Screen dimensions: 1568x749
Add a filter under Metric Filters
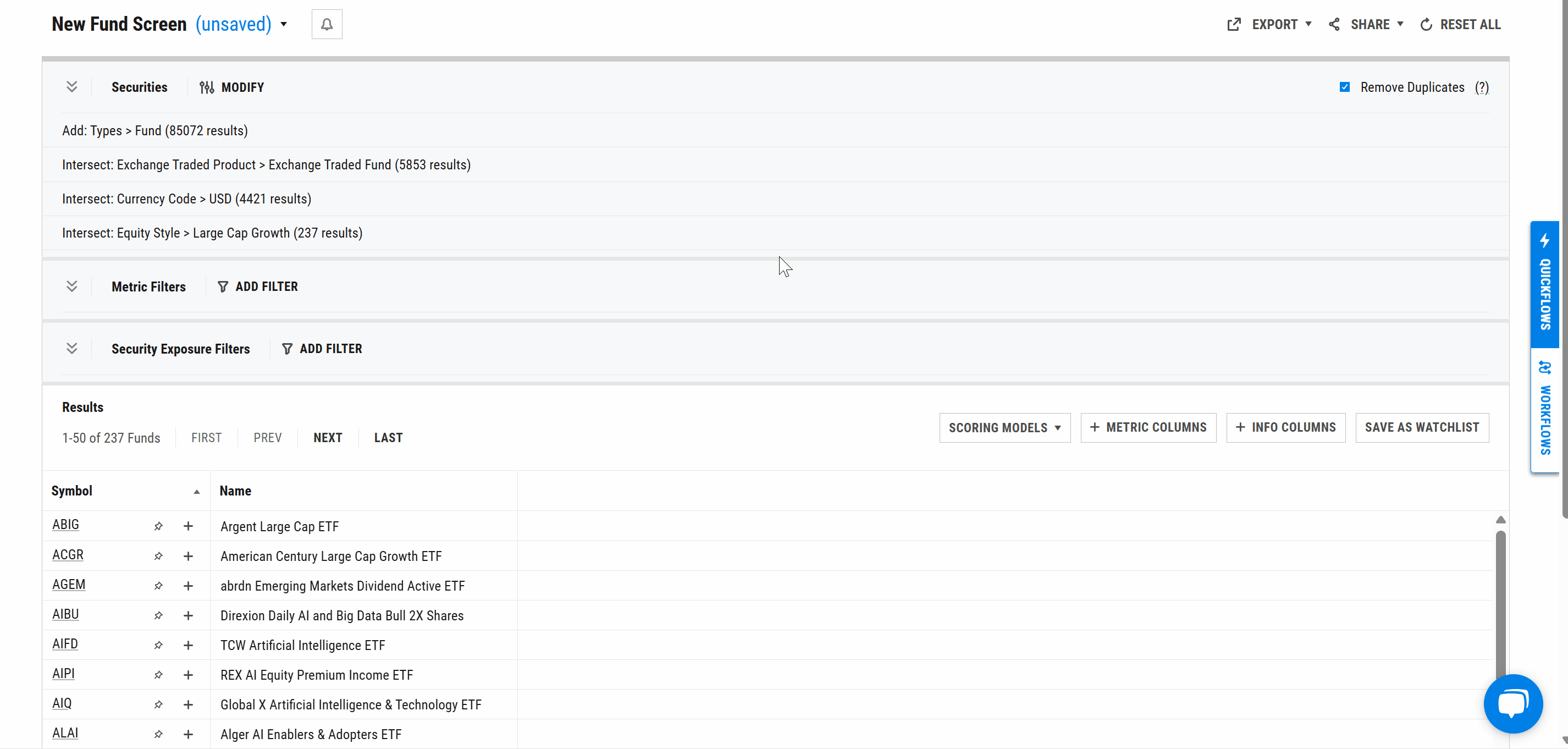[257, 286]
